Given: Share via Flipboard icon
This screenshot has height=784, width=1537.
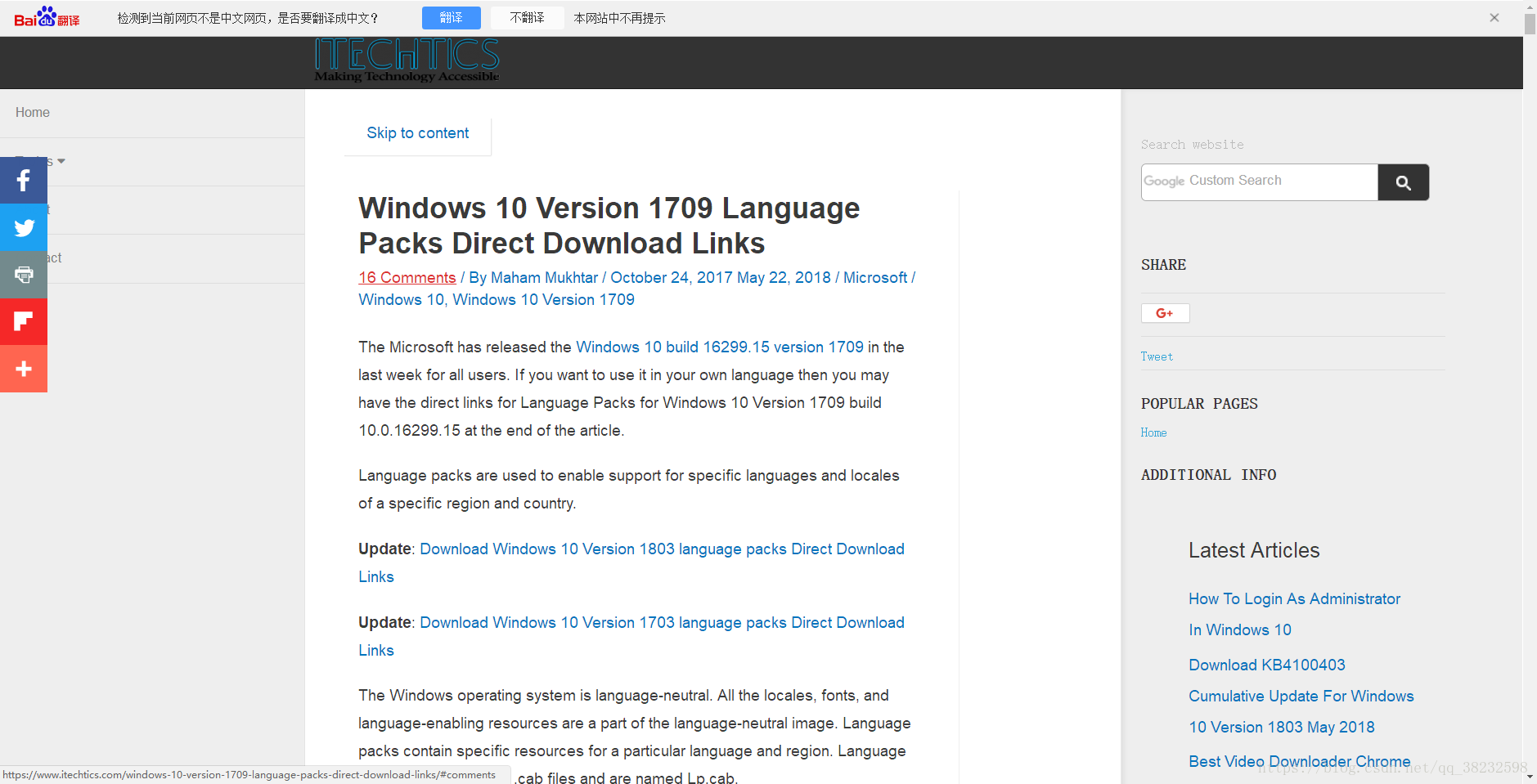Looking at the screenshot, I should (24, 321).
